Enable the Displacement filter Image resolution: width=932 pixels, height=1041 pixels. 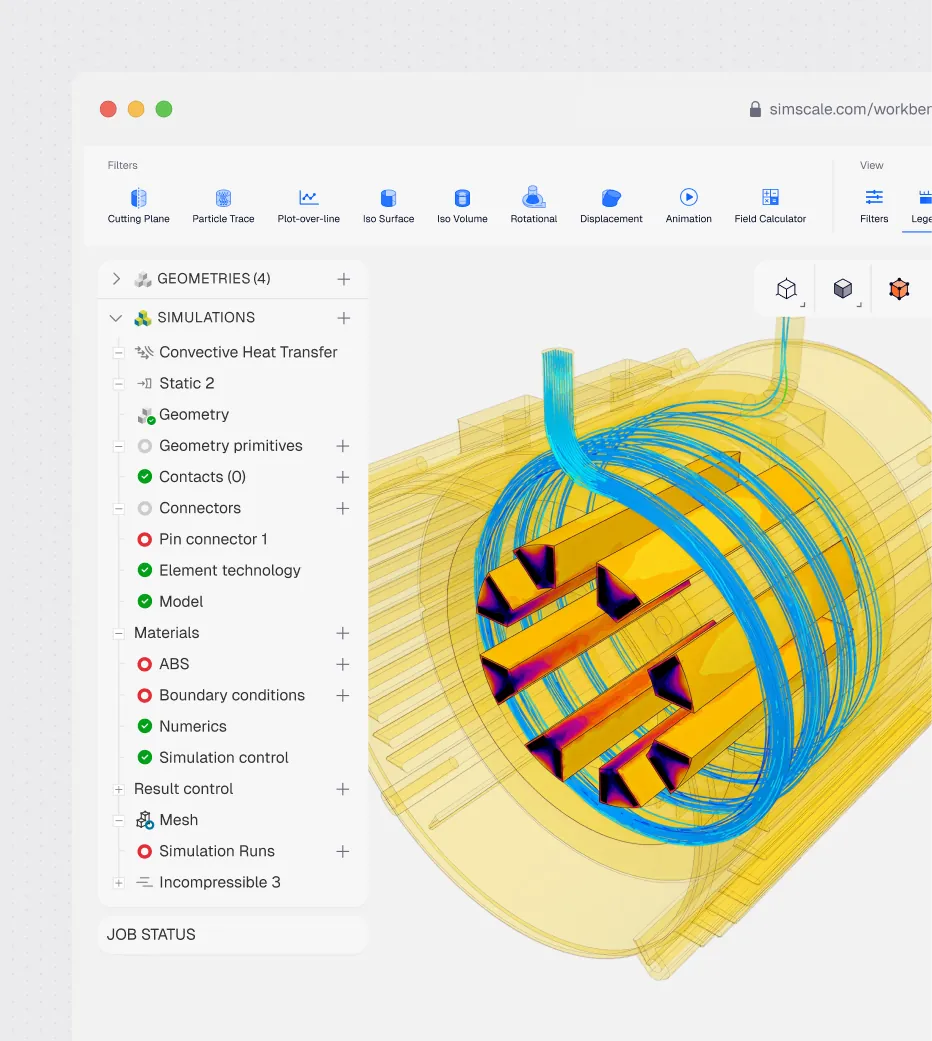pyautogui.click(x=611, y=206)
